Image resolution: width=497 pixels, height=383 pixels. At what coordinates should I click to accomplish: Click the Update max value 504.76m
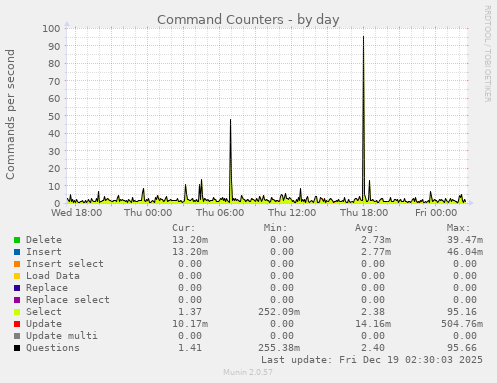point(462,324)
